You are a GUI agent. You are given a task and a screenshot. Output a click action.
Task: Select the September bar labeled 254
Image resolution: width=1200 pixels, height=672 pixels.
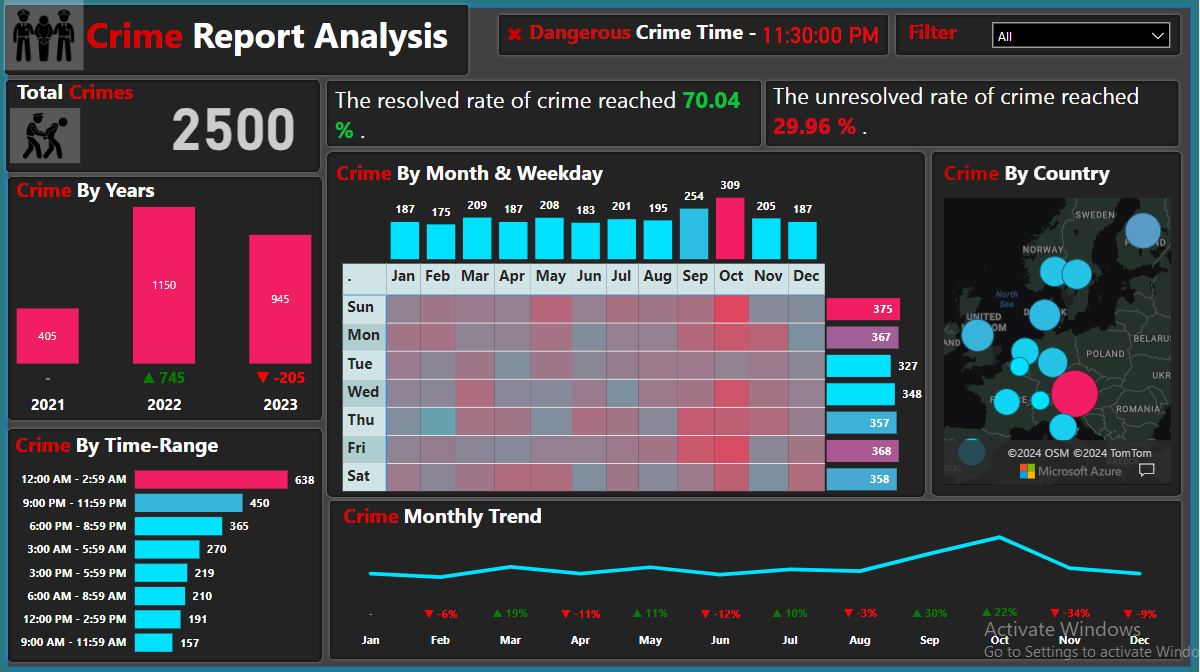[694, 234]
